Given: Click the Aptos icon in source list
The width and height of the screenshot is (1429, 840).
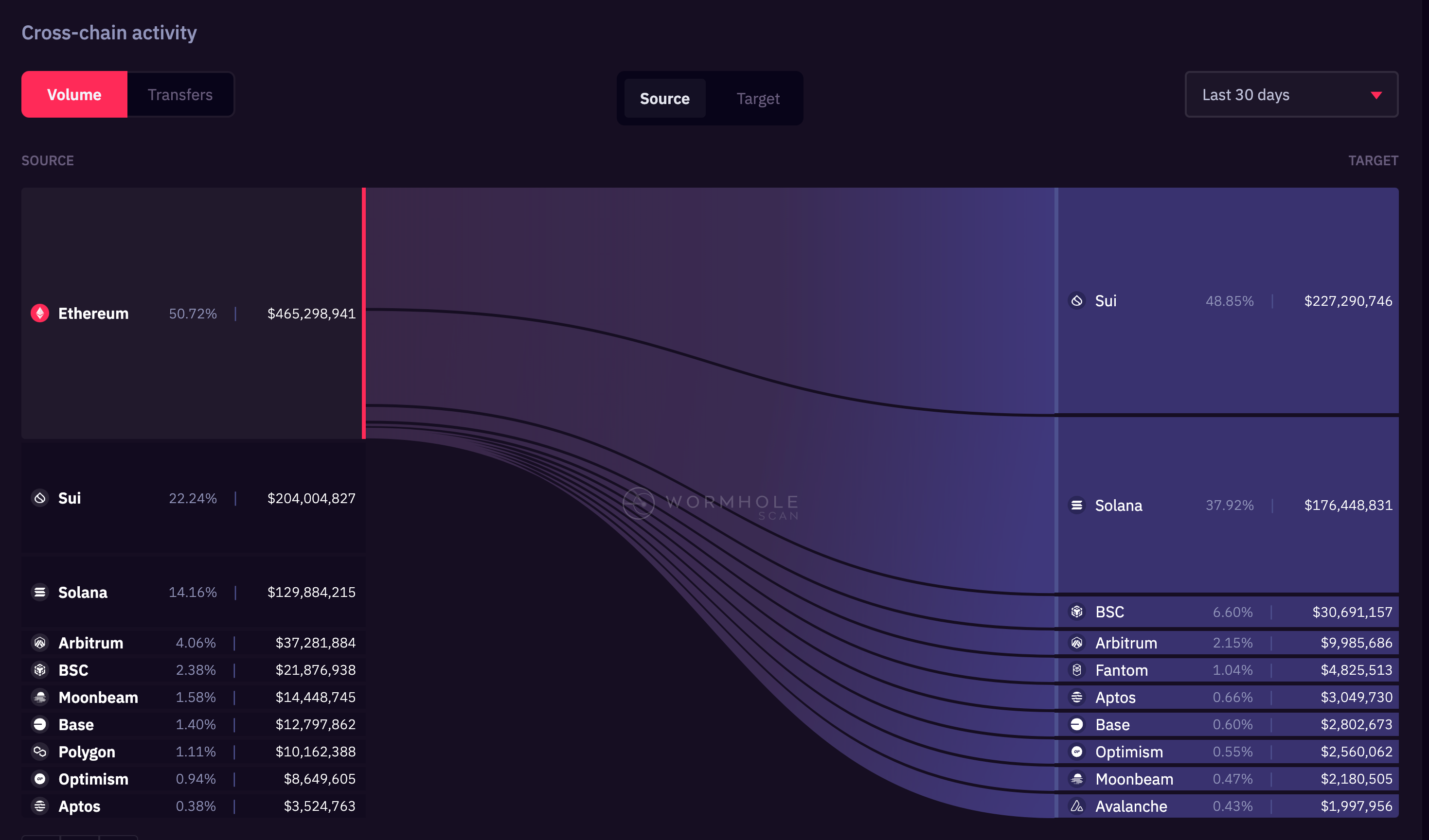Looking at the screenshot, I should (40, 806).
